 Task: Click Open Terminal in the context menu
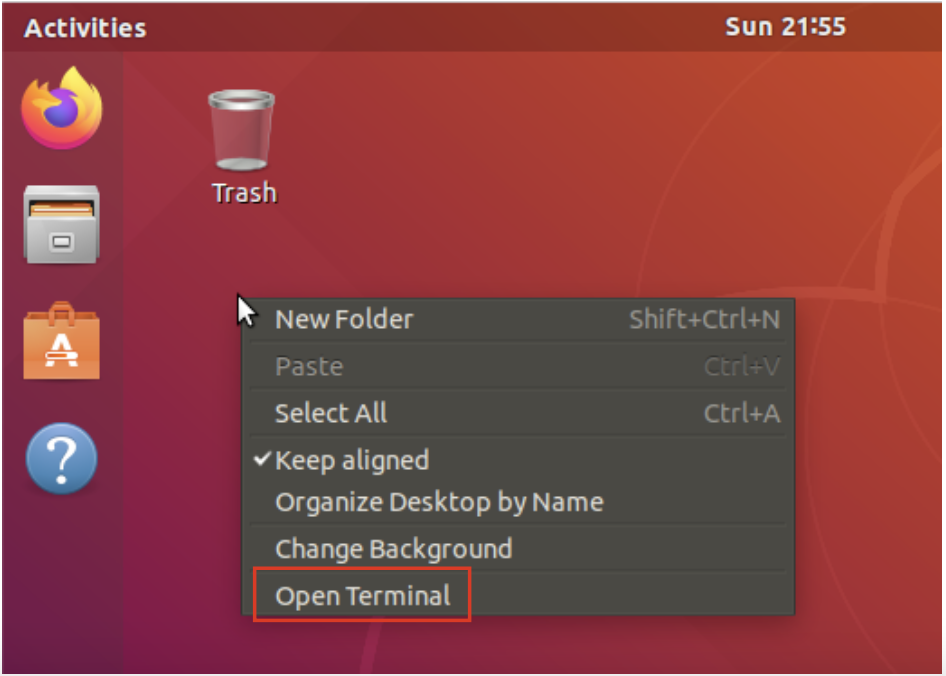click(x=363, y=597)
